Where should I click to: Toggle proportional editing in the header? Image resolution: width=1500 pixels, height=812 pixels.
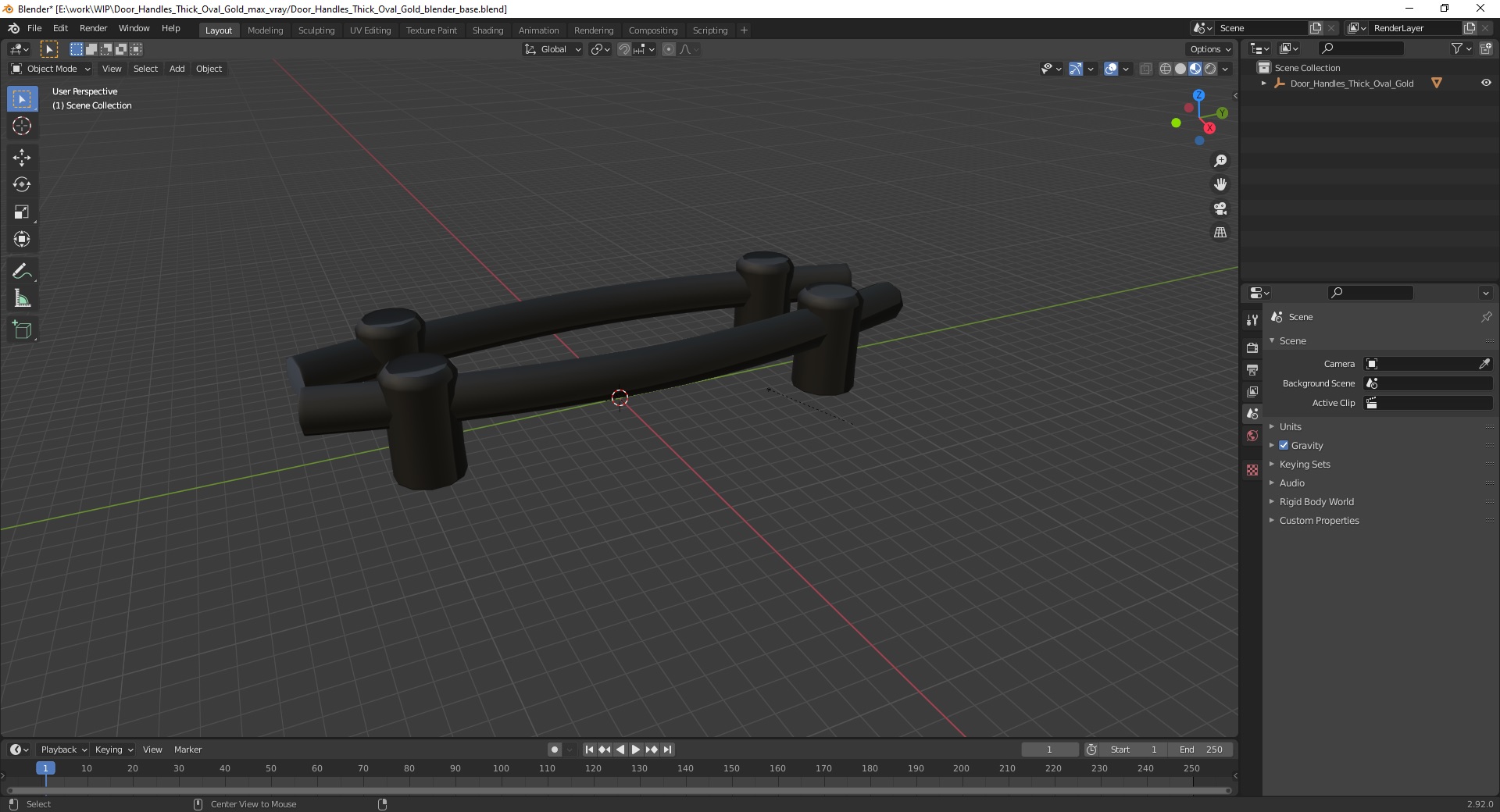click(669, 49)
